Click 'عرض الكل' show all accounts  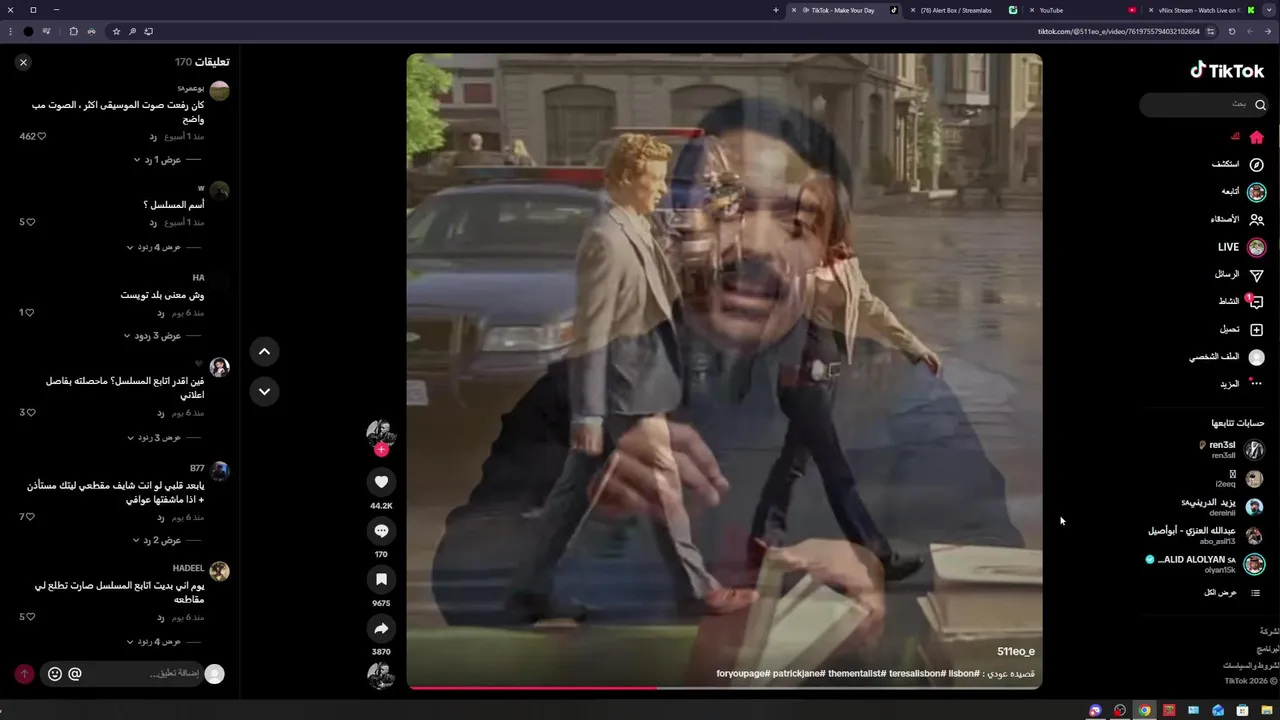[x=1232, y=593]
